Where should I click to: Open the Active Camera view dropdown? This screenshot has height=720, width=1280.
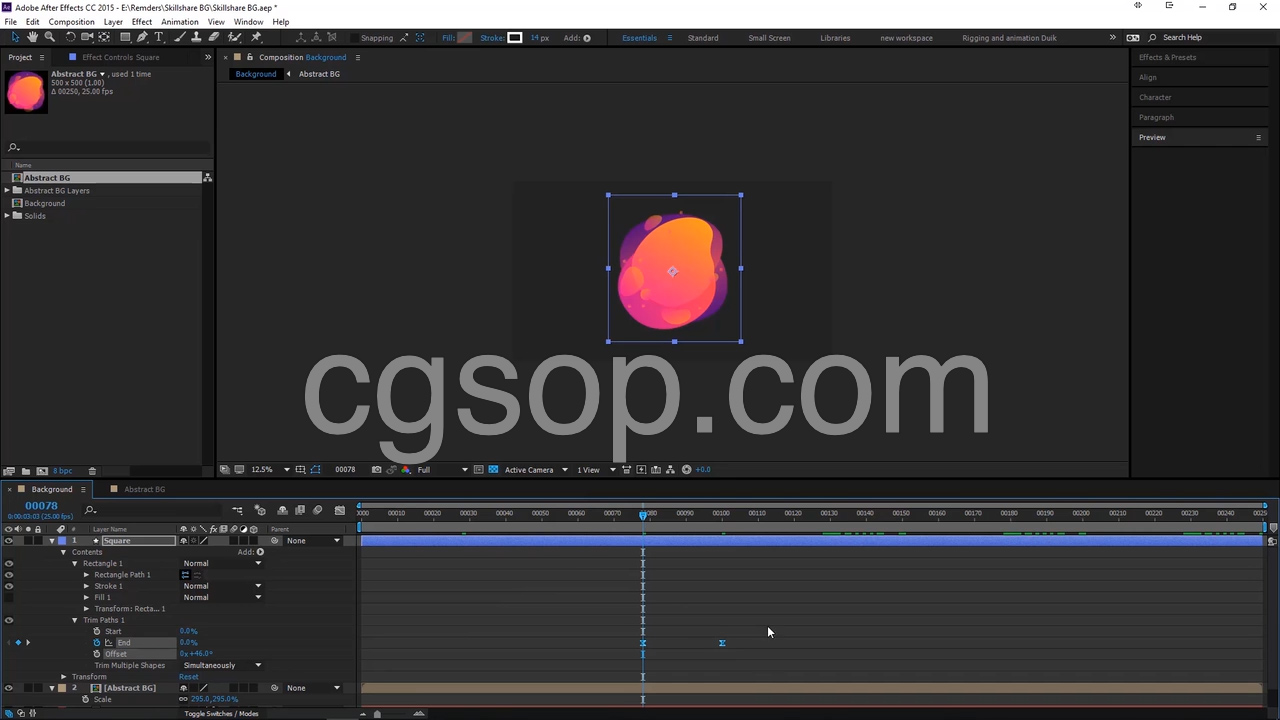[x=536, y=469]
